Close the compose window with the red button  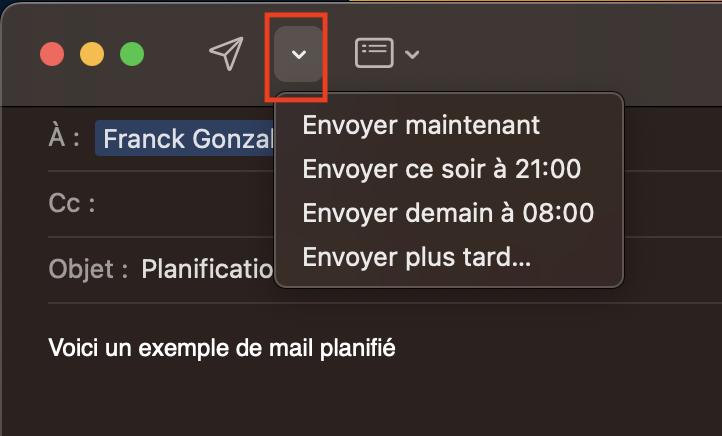52,54
